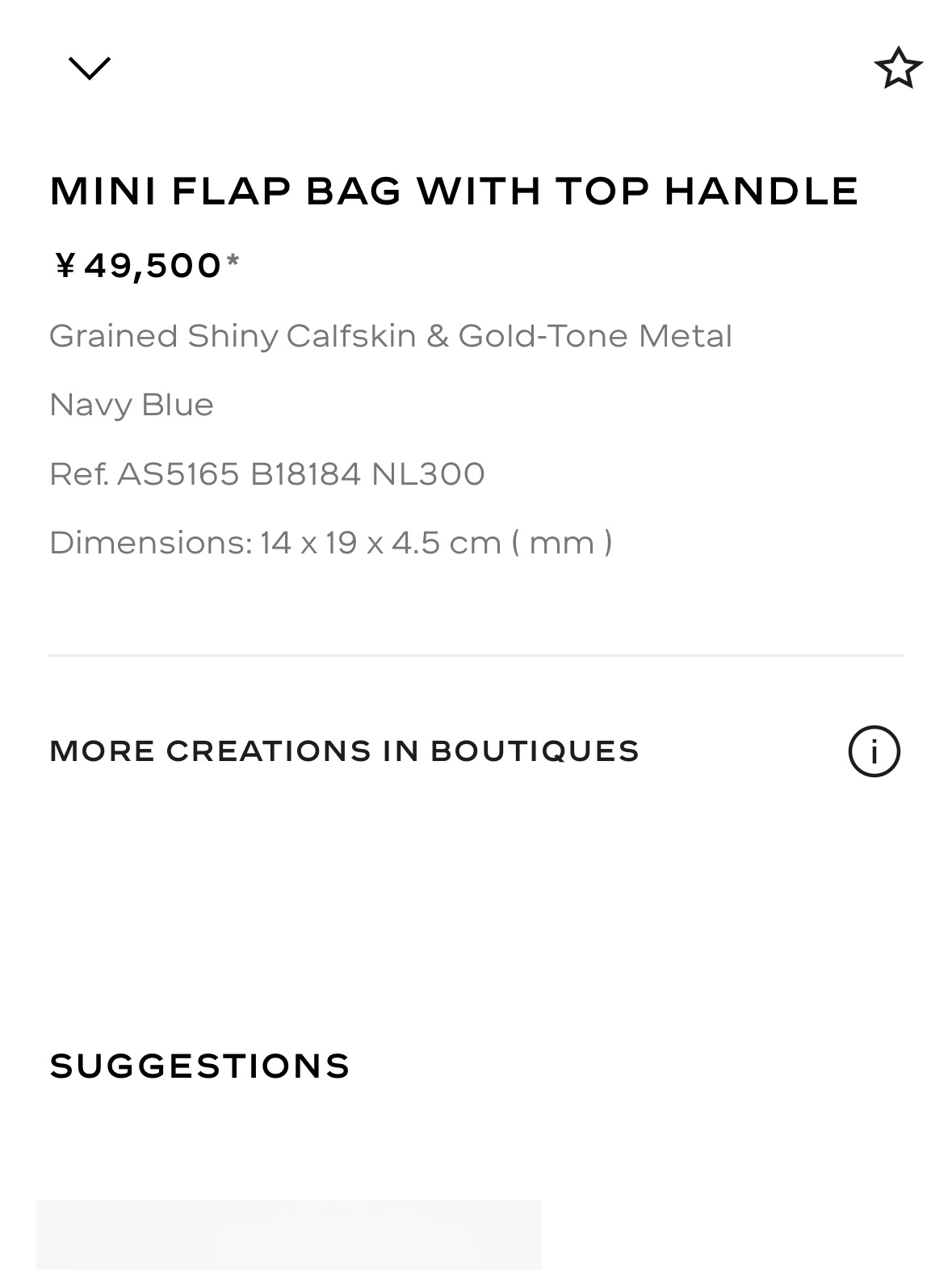Collapse the product details with the chevron
This screenshot has height=1270, width=952.
click(x=90, y=68)
